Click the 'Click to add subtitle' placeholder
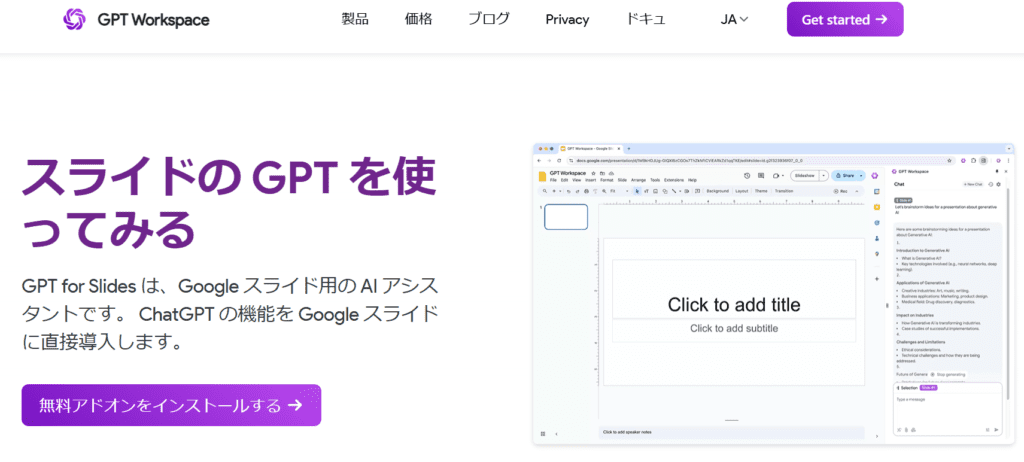Viewport: 1024px width, 462px height. (734, 328)
